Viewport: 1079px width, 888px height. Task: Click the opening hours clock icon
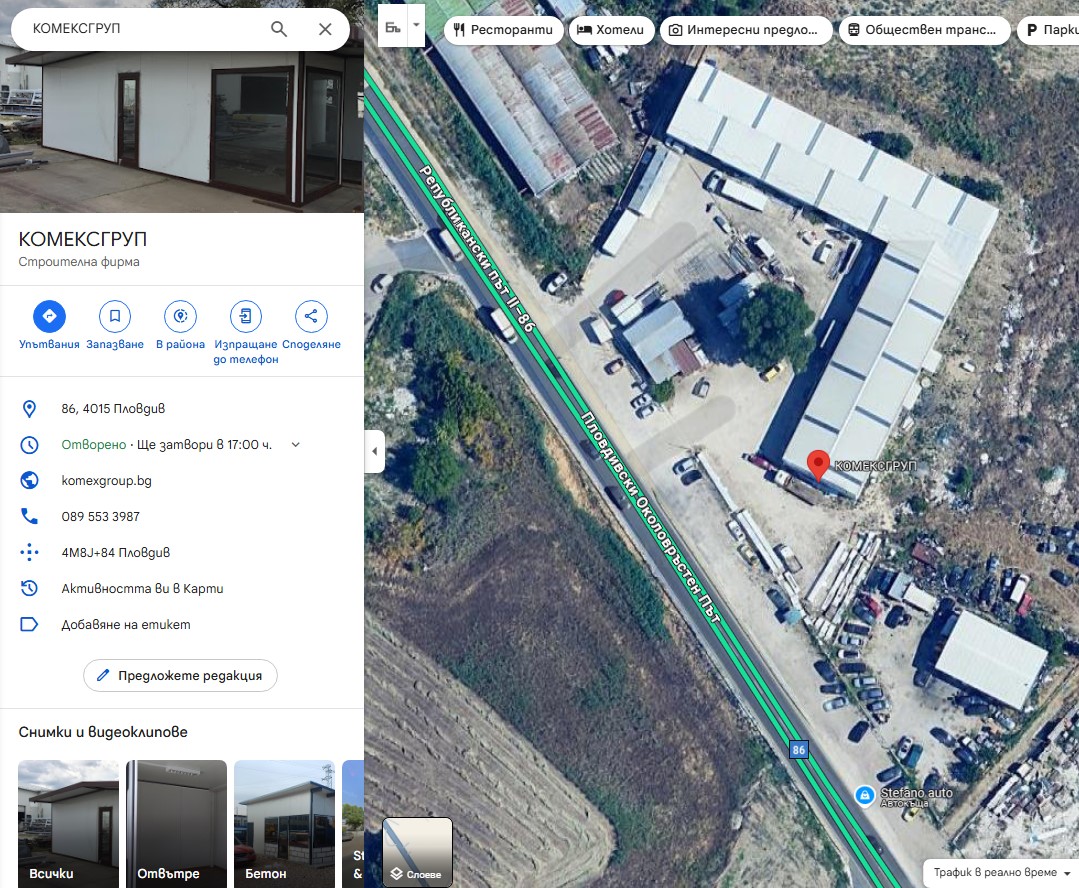point(29,445)
